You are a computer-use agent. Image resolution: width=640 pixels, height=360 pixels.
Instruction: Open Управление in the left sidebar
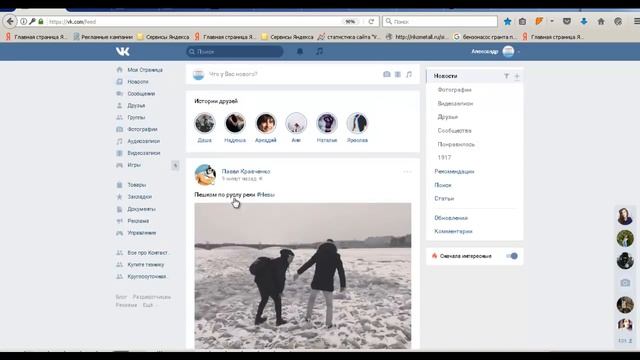(x=142, y=233)
